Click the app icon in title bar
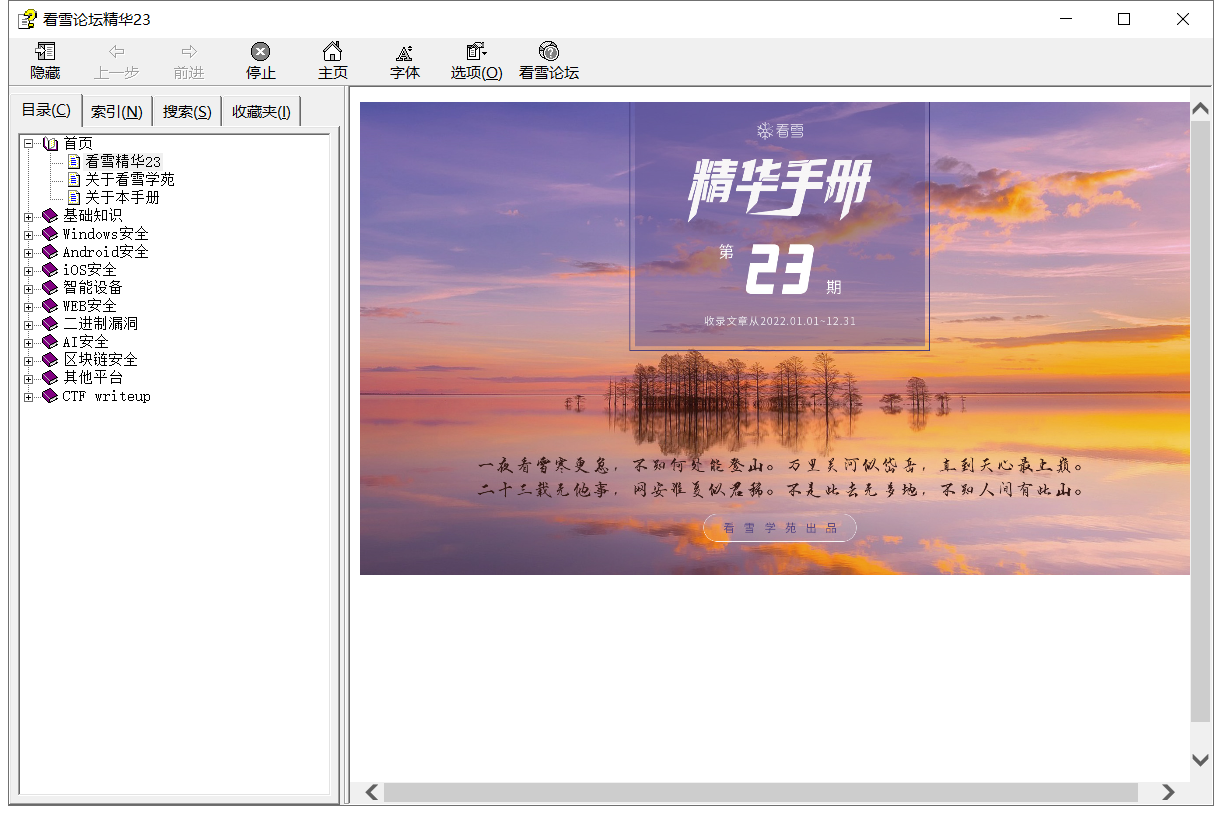Screen dimensions: 1222x814 (x=27, y=19)
